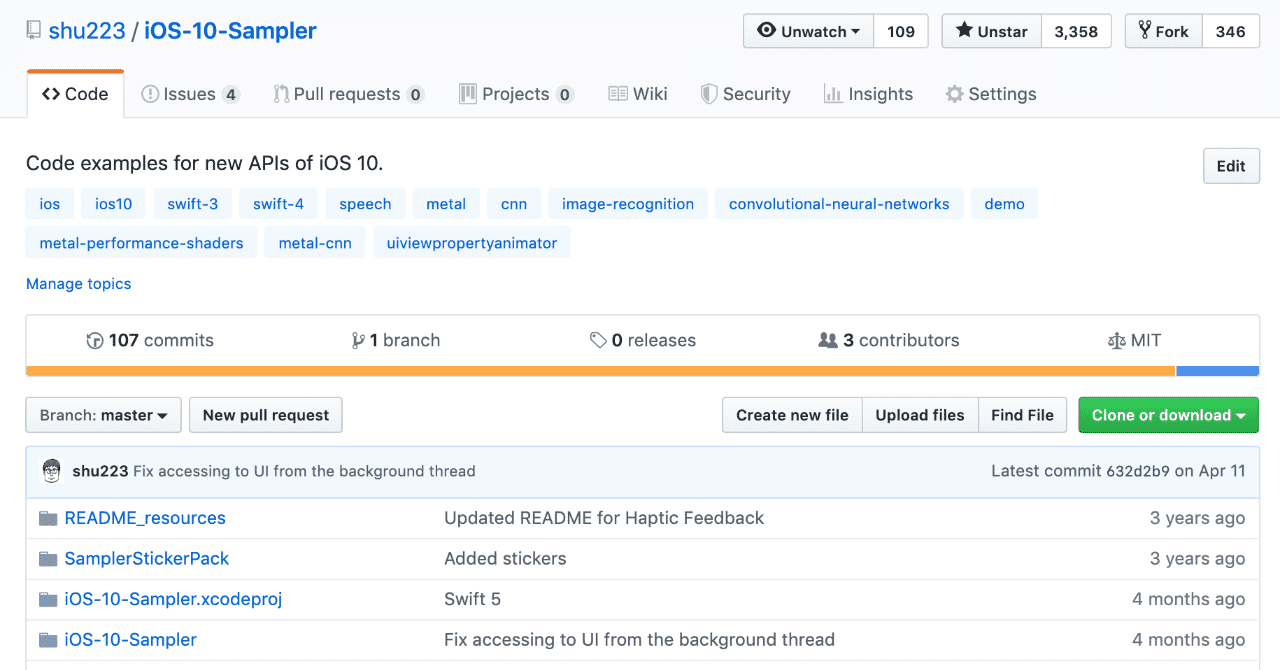Click the people icon beside 3 contributors
1280x670 pixels.
(x=828, y=341)
